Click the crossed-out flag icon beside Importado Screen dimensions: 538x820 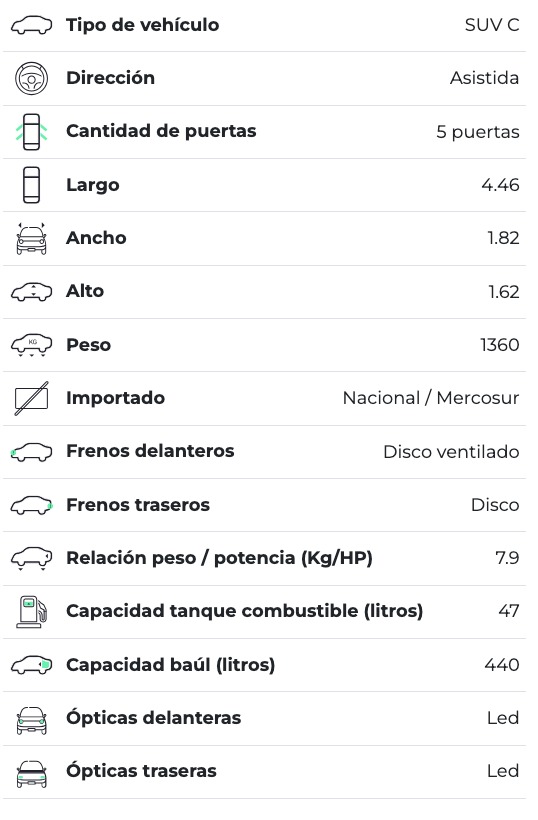(x=31, y=398)
